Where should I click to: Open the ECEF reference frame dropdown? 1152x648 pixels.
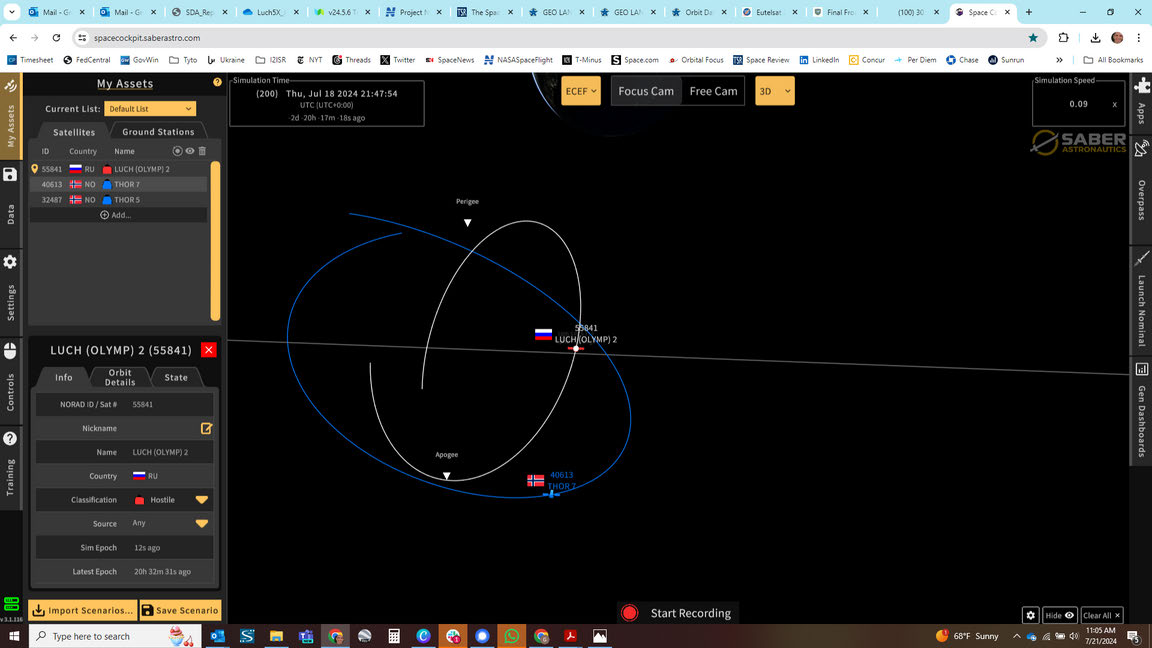580,91
